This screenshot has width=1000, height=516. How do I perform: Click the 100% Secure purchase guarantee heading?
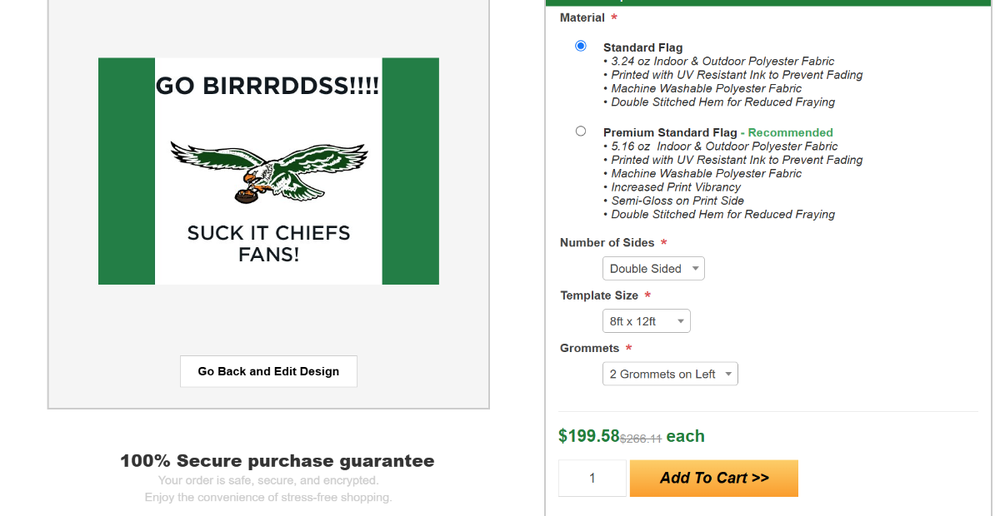click(277, 461)
